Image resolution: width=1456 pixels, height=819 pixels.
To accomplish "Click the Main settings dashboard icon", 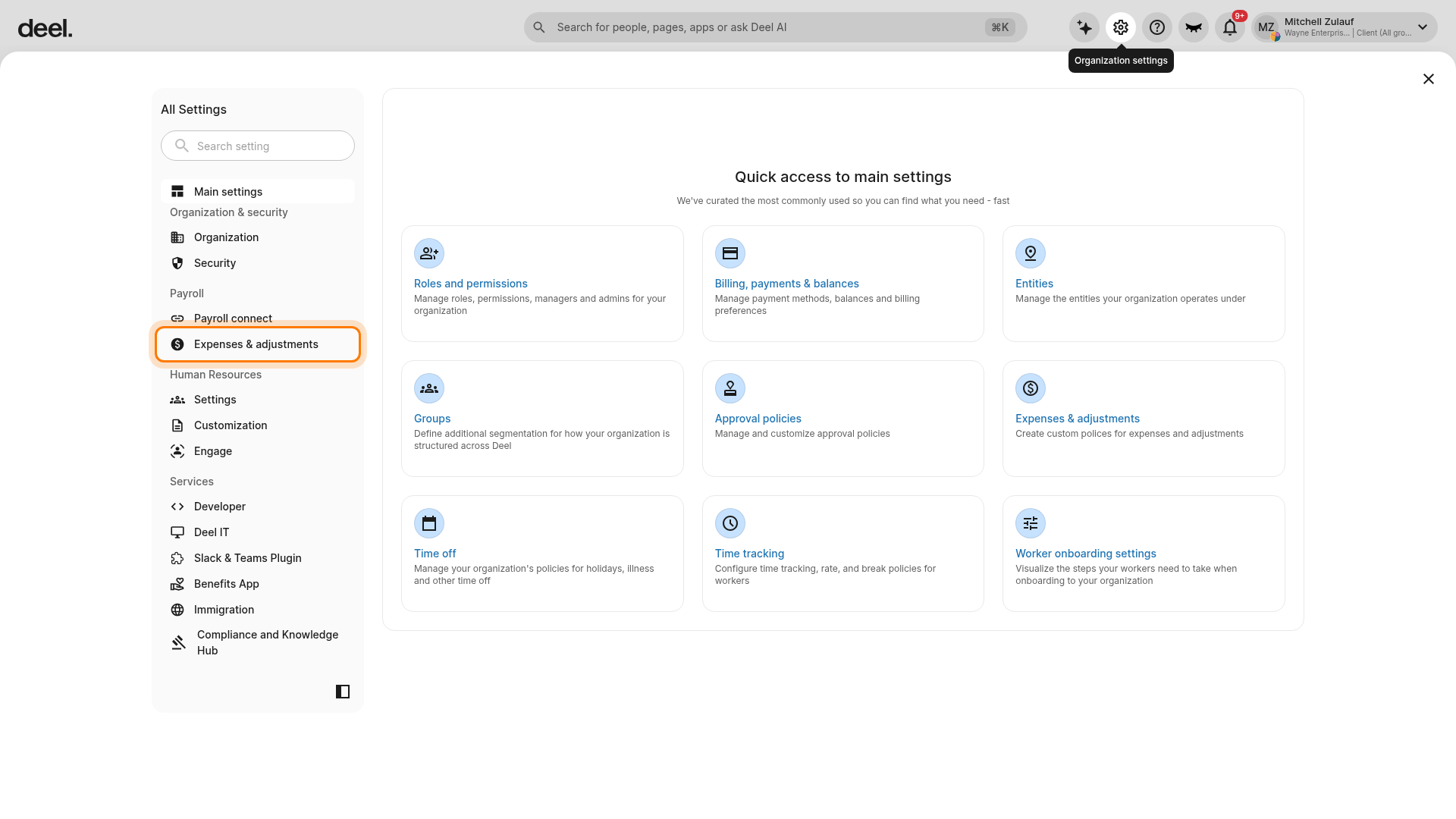I will 177,191.
